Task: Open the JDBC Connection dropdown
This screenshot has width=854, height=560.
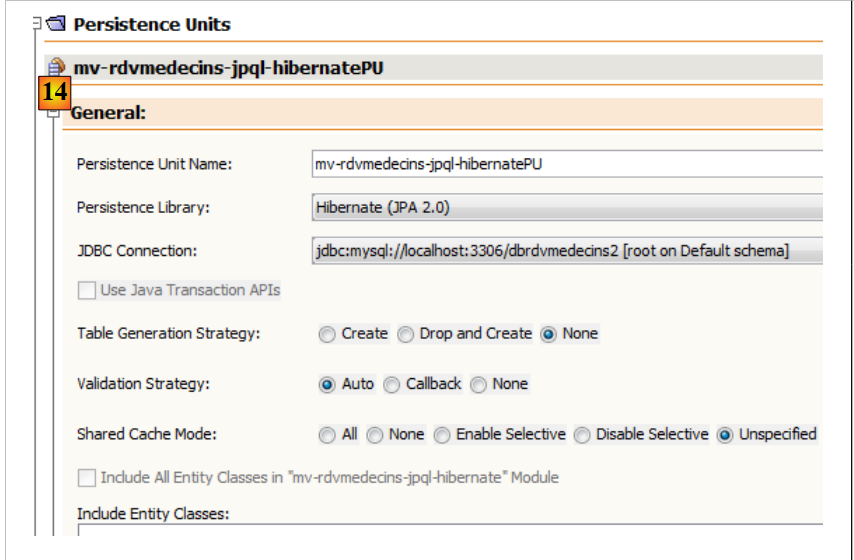Action: pos(566,250)
